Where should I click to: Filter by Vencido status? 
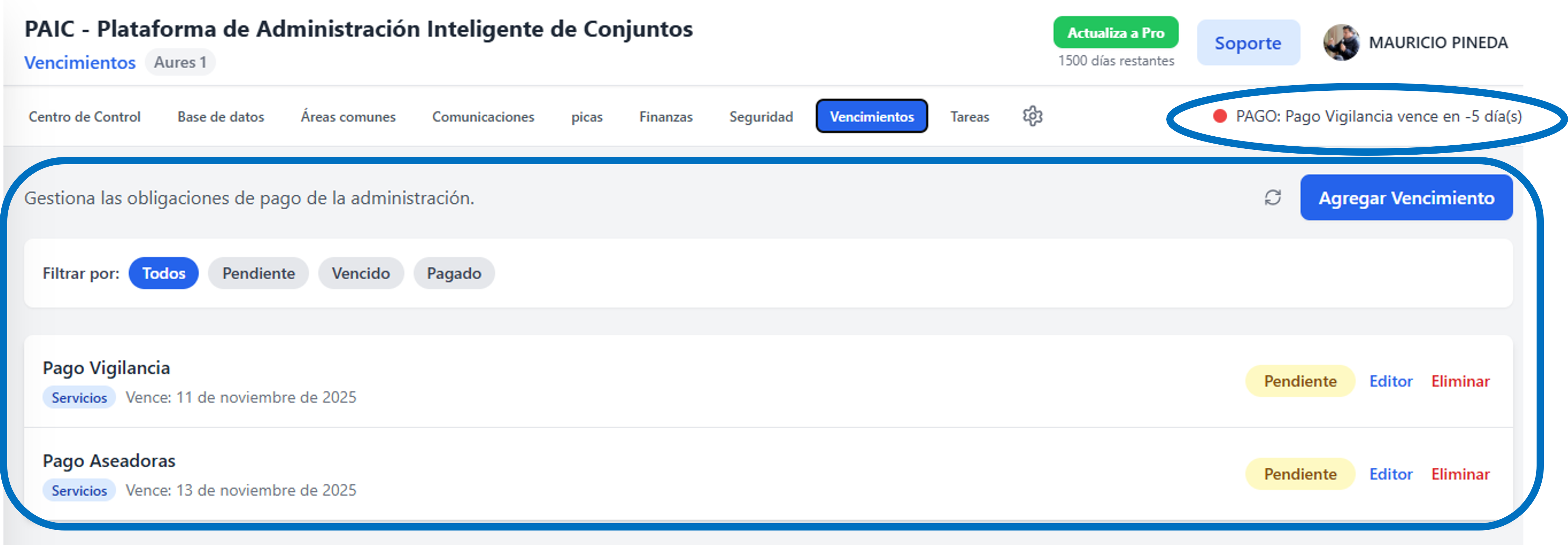click(x=360, y=273)
